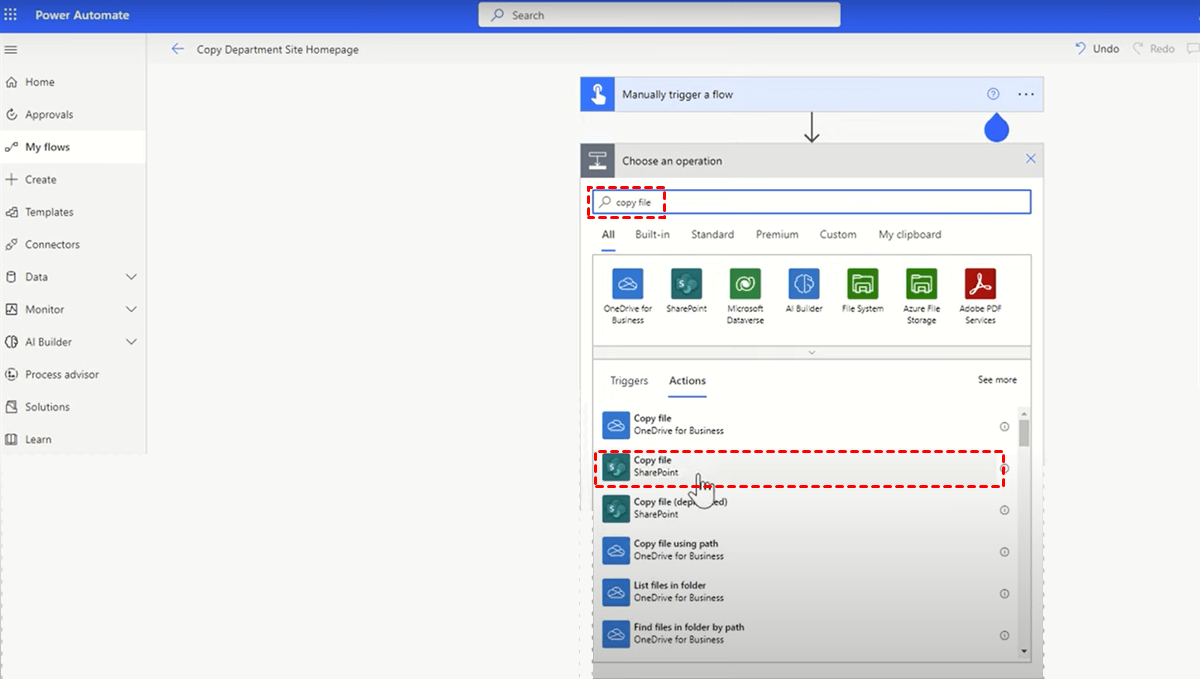This screenshot has width=1200, height=679.
Task: Click the File System connector icon
Action: coord(862,284)
